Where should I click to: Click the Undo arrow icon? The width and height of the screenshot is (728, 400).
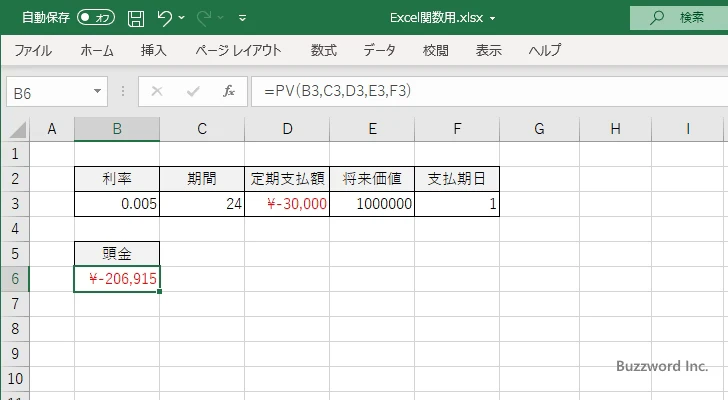[x=164, y=18]
